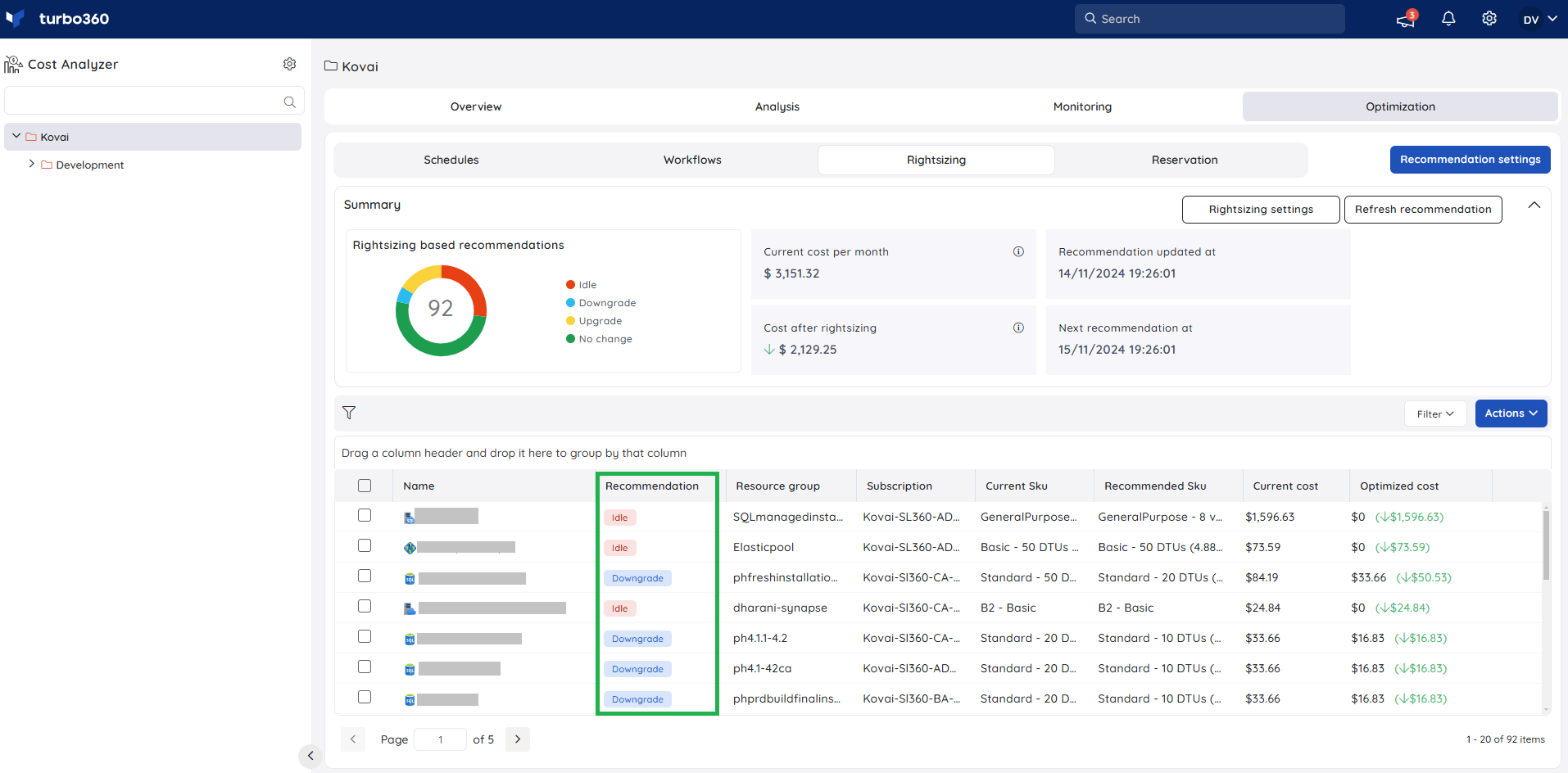
Task: Open the Actions dropdown
Action: click(1511, 414)
